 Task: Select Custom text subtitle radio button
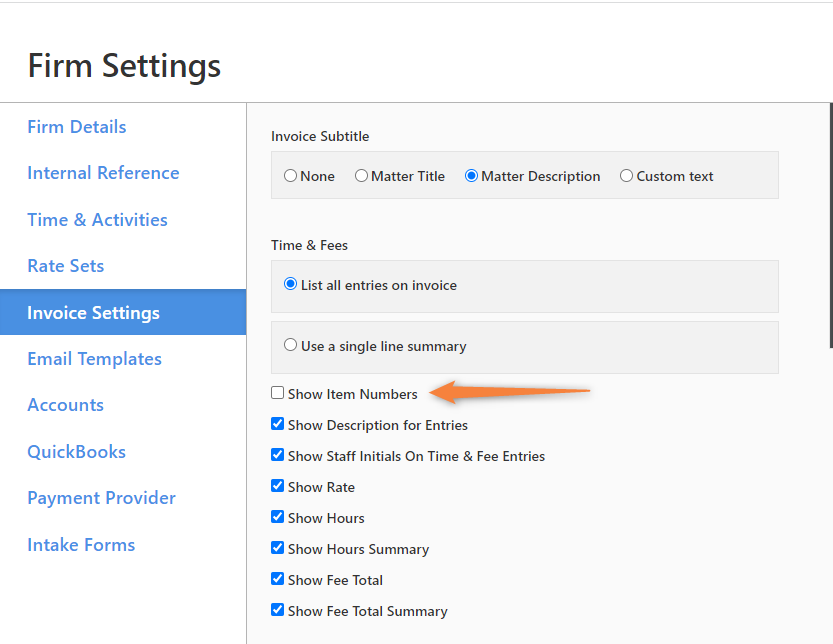click(627, 176)
